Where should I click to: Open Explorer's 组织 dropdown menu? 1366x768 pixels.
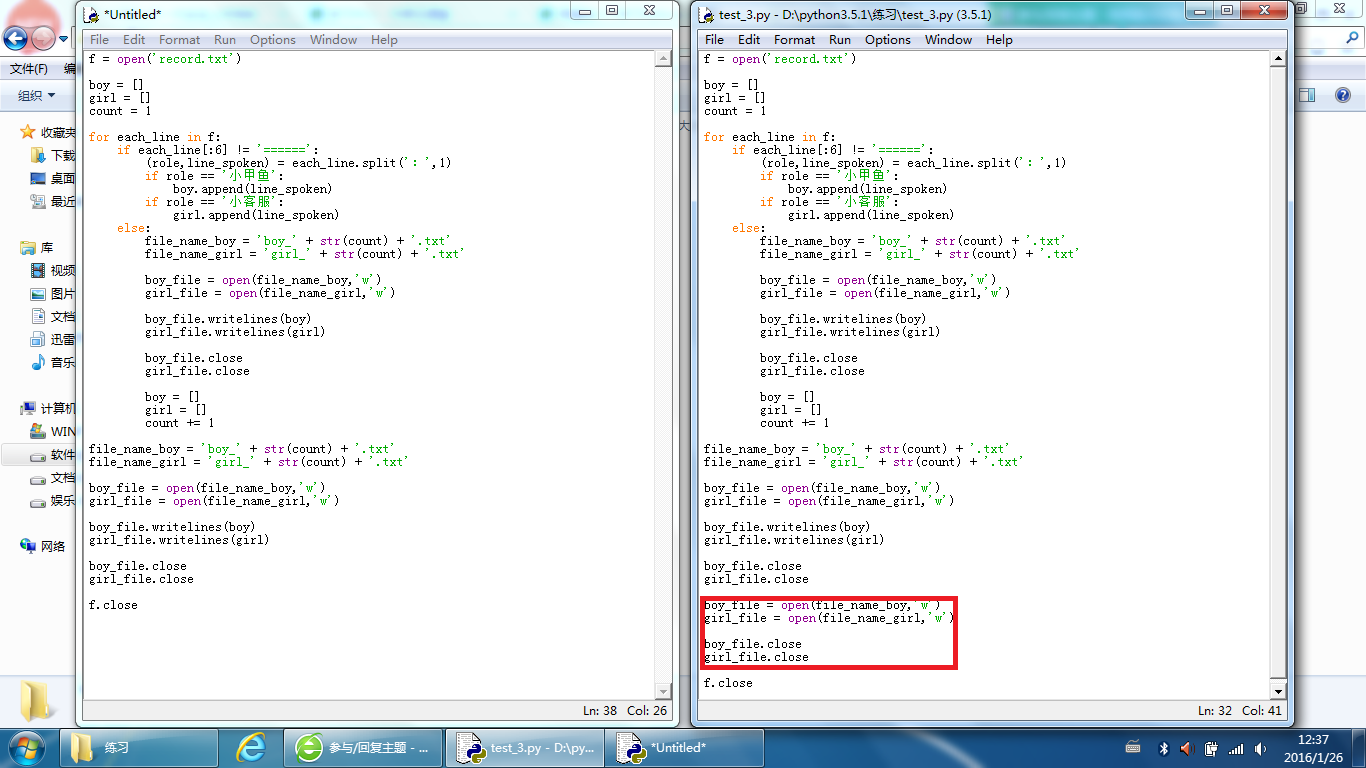point(36,96)
